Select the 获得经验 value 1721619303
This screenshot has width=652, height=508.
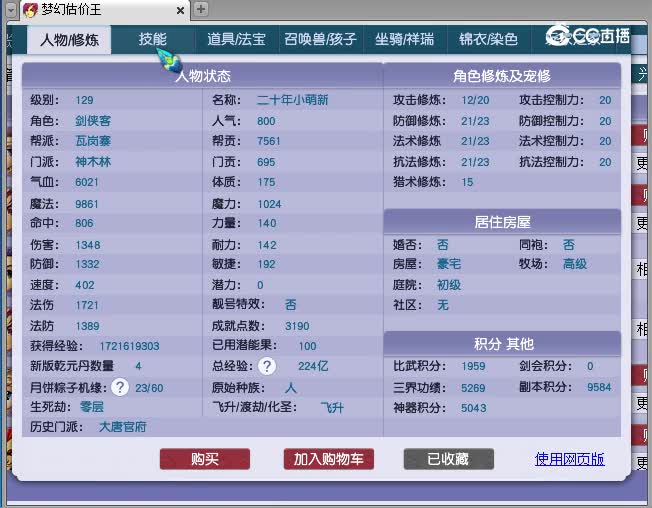tap(129, 346)
